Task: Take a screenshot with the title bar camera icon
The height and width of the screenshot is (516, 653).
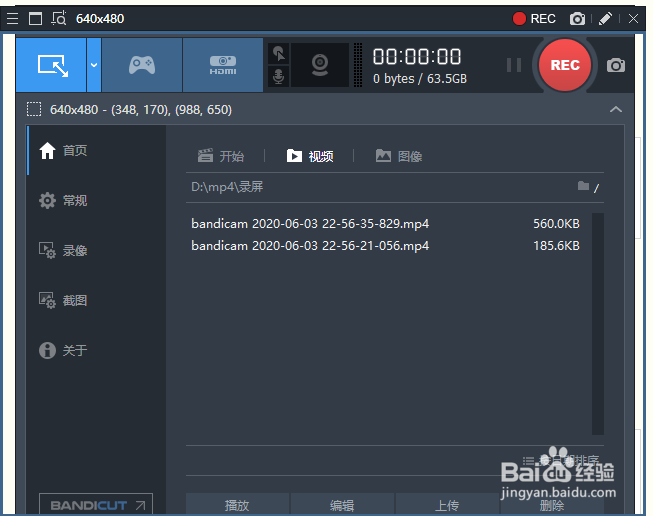Action: point(577,19)
